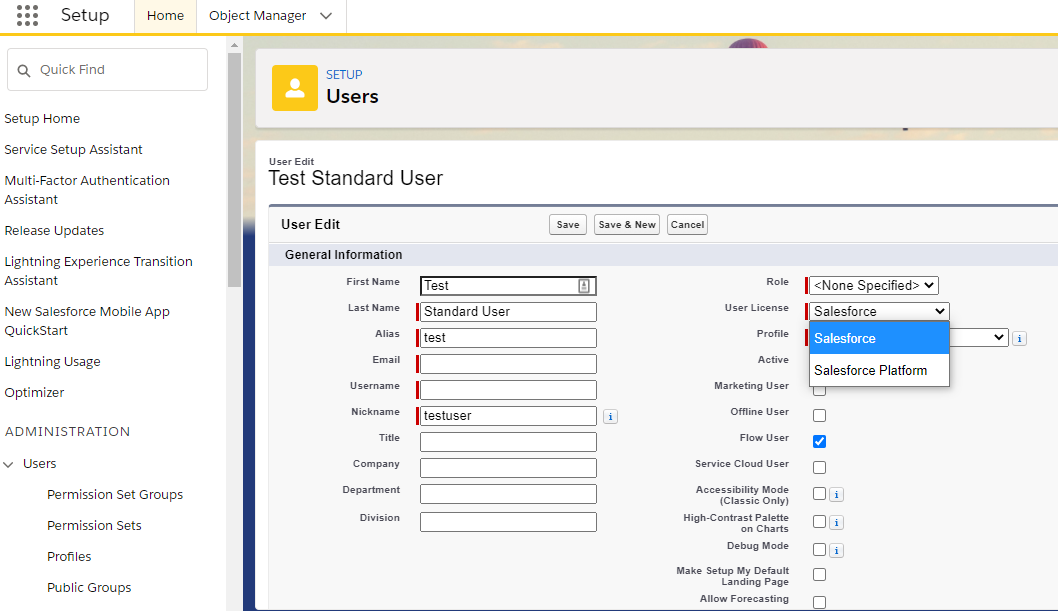This screenshot has height=611, width=1058.
Task: Click the Save button
Action: pyautogui.click(x=567, y=225)
